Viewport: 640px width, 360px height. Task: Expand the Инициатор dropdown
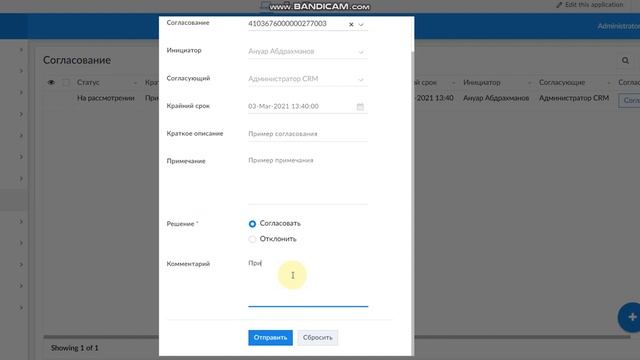[x=361, y=52]
